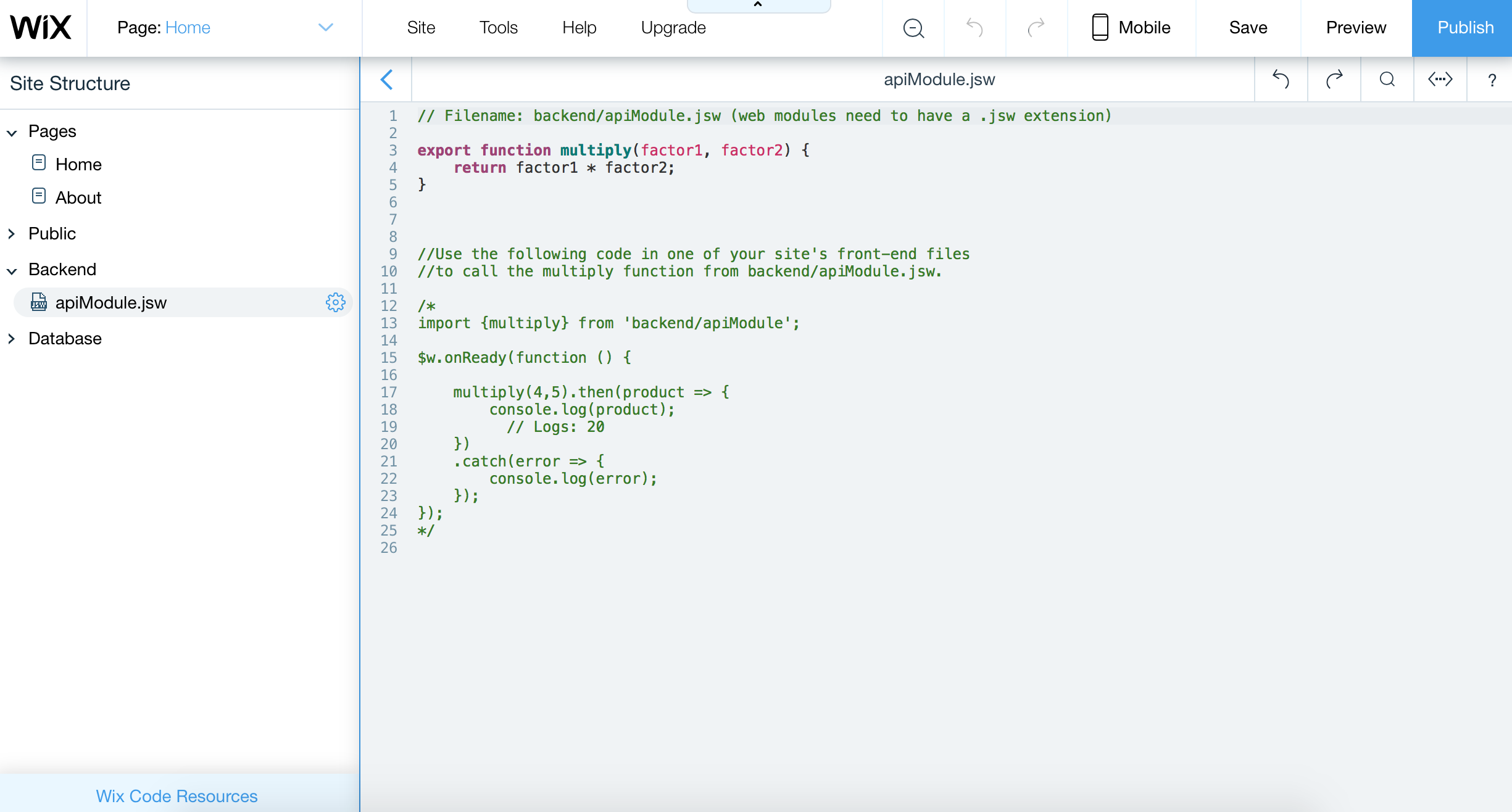
Task: Click the code format brackets icon
Action: click(x=1440, y=80)
